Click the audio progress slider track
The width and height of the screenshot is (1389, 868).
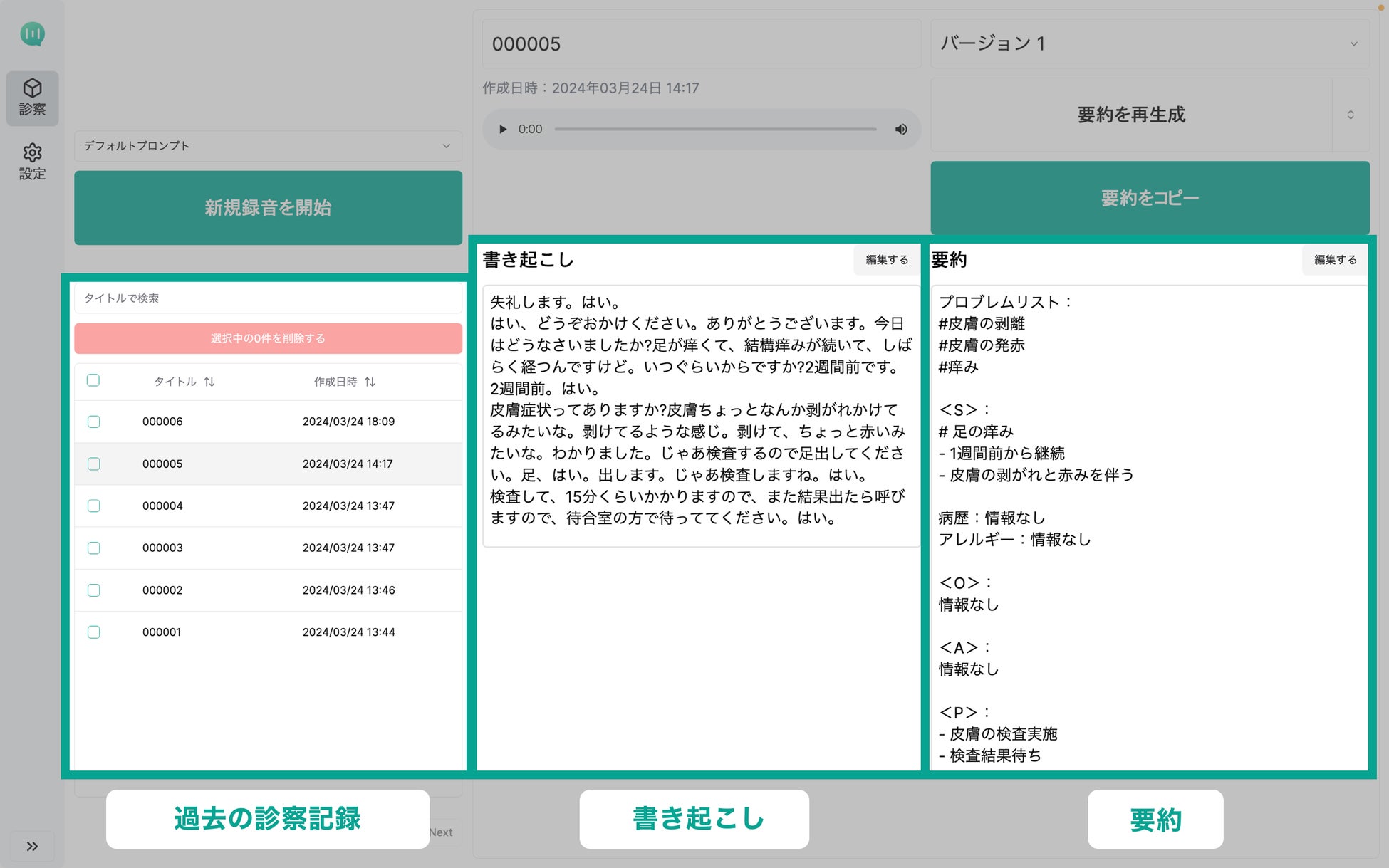coord(715,129)
